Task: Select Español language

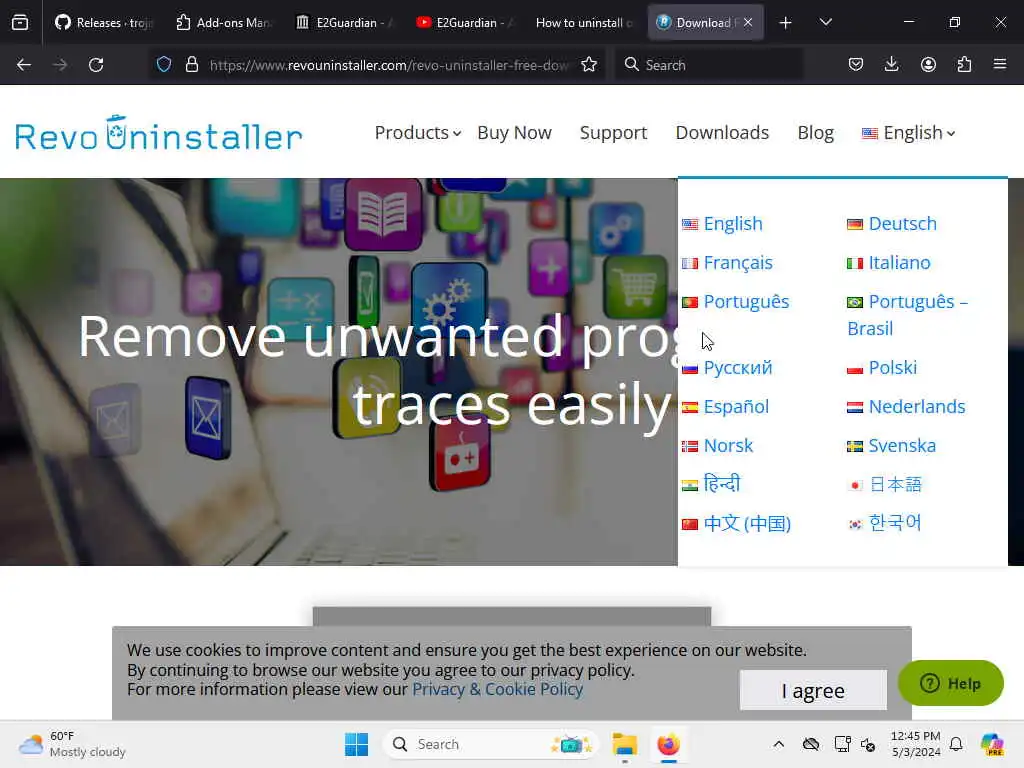Action: point(726,406)
